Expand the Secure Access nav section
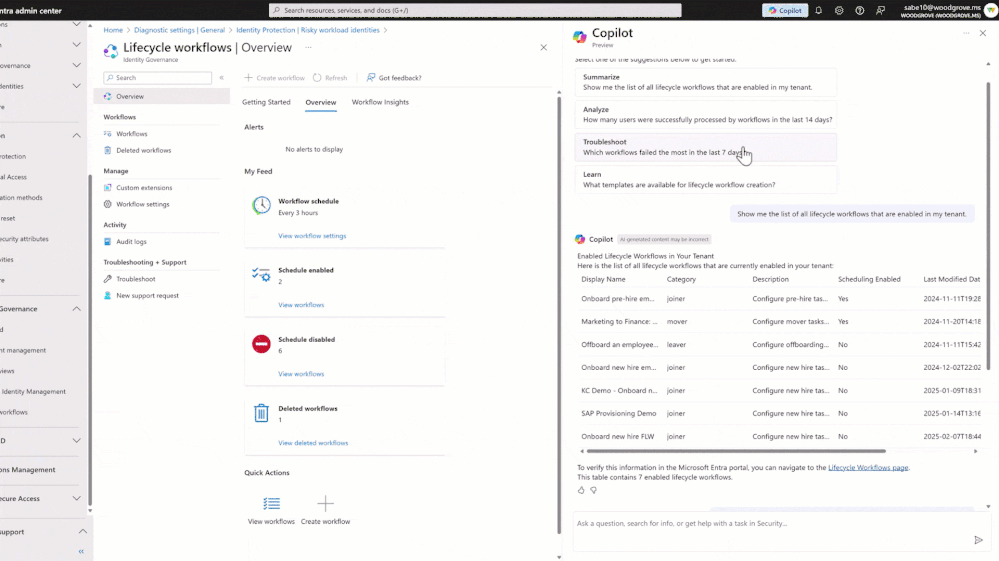Image resolution: width=999 pixels, height=561 pixels. (x=76, y=499)
